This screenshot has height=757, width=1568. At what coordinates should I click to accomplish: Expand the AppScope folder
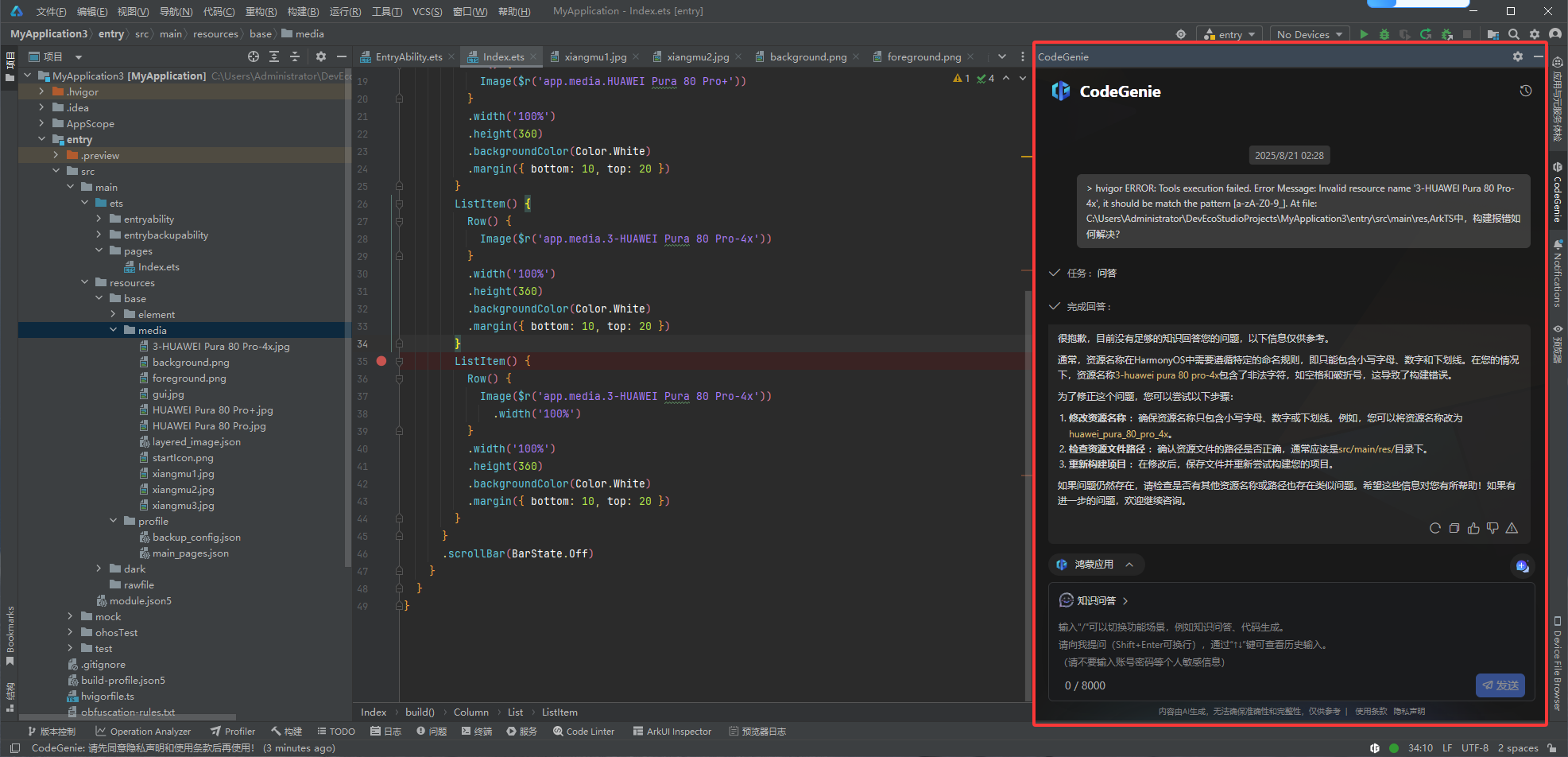[41, 123]
